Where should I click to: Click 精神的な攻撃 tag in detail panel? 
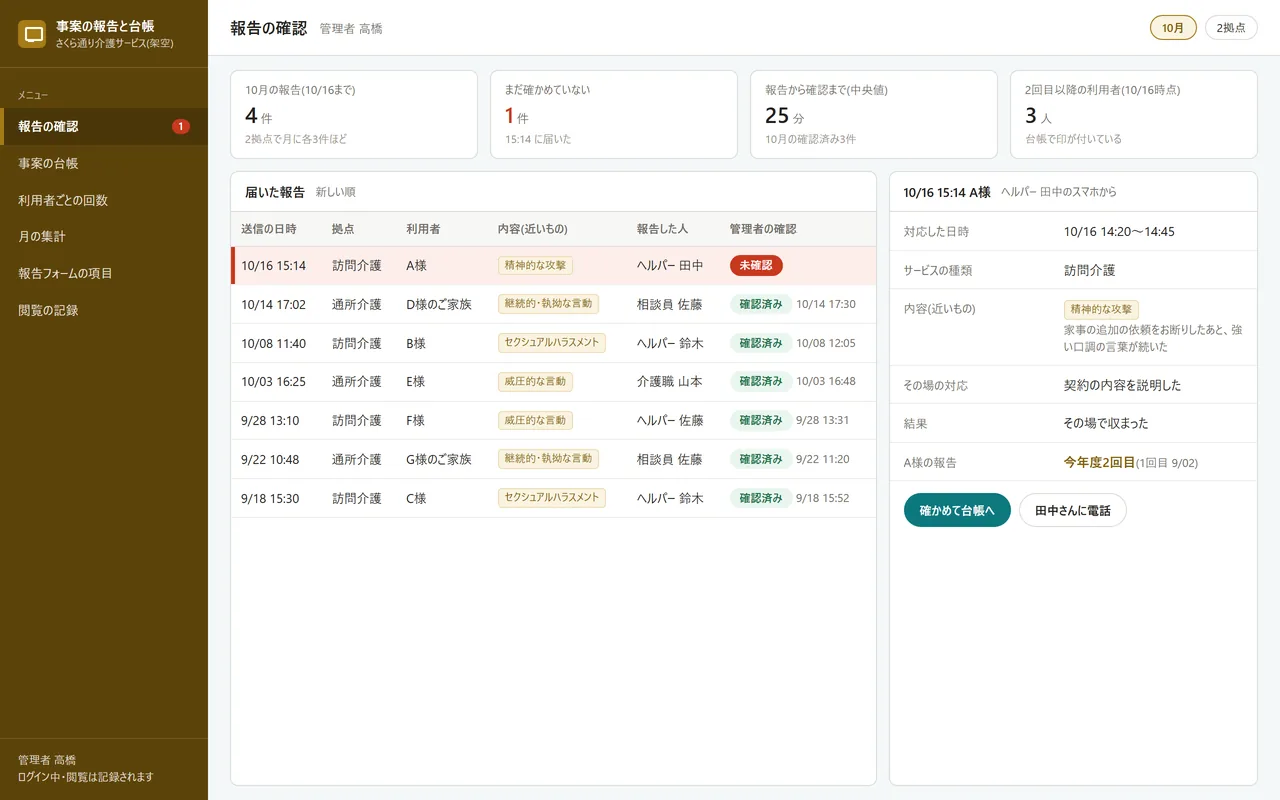click(x=1101, y=310)
